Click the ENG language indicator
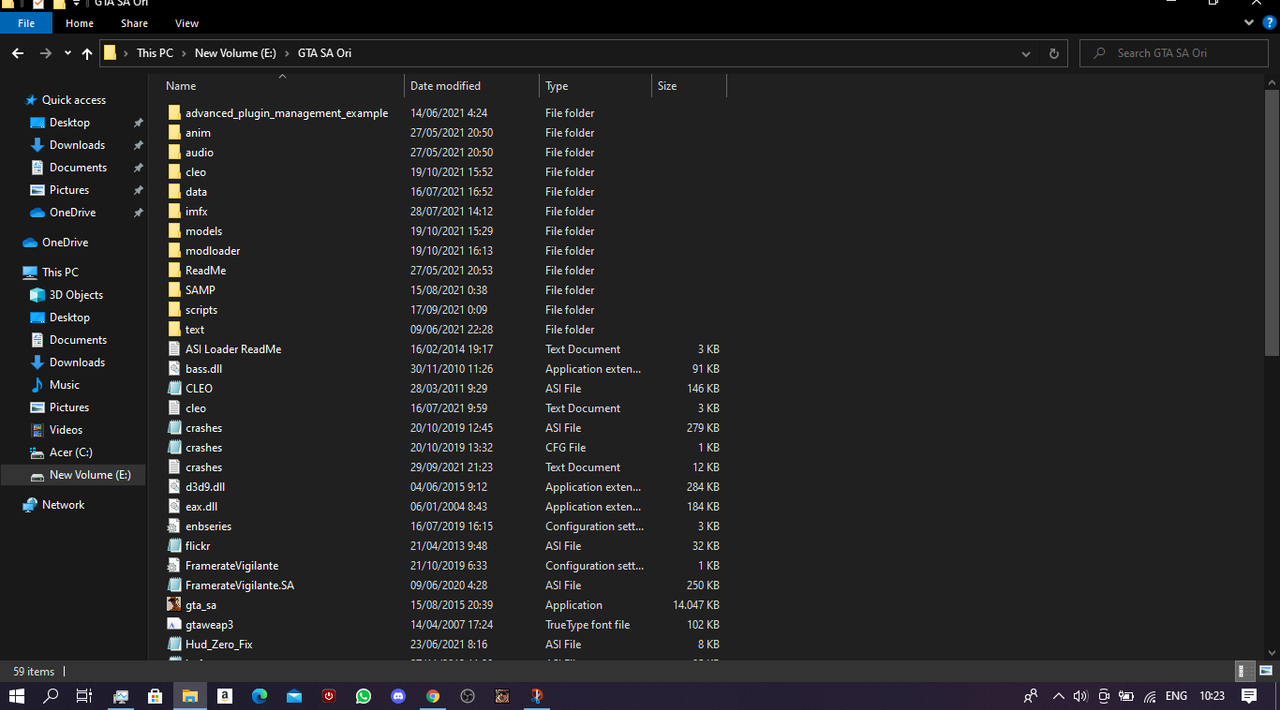This screenshot has width=1280, height=710. click(x=1176, y=696)
